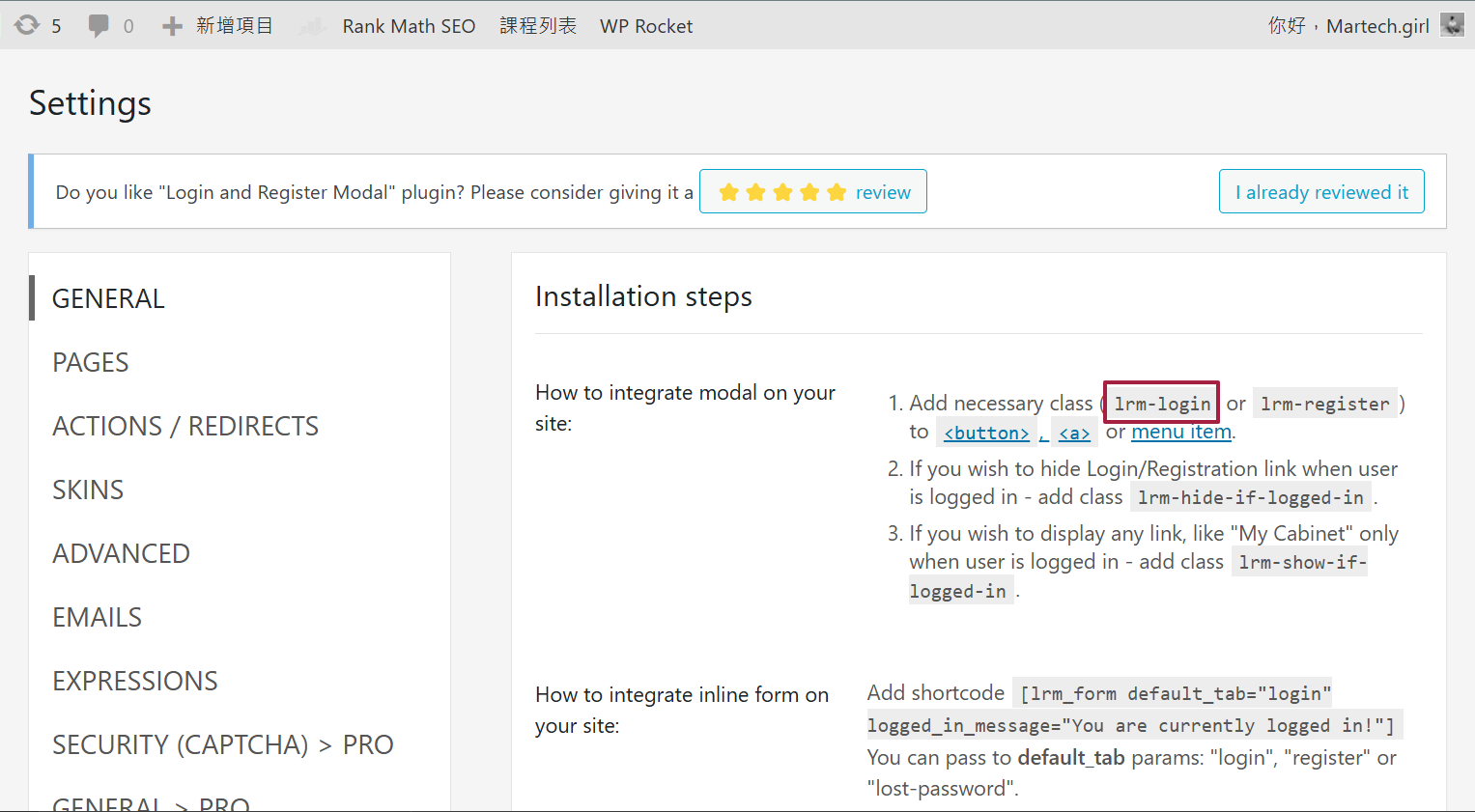
Task: Open SECURITY (CAPTCHA) > PRO tab
Action: (x=223, y=744)
